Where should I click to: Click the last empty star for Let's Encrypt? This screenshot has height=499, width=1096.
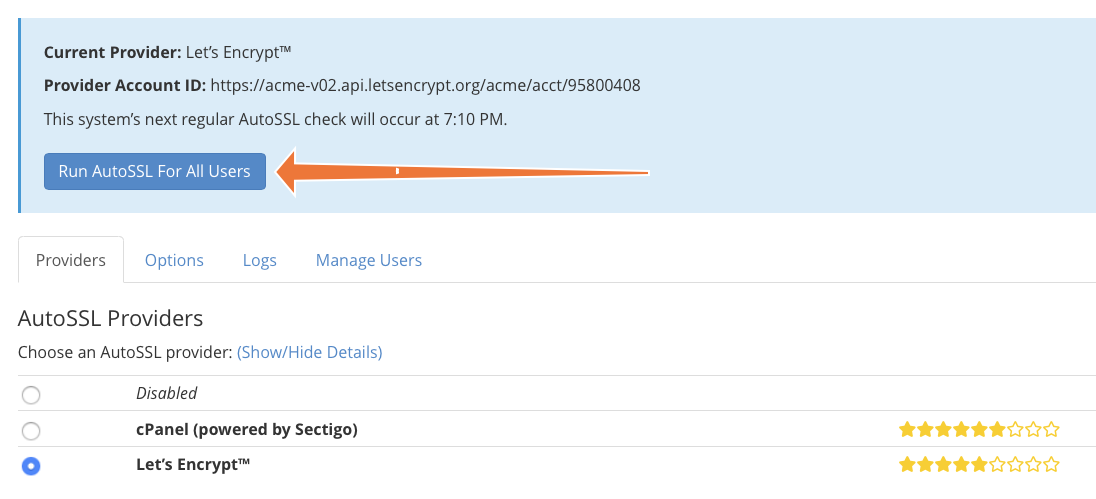pos(1051,465)
